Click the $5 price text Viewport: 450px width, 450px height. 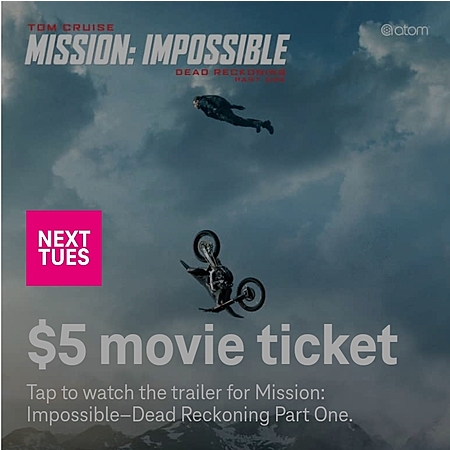click(57, 345)
